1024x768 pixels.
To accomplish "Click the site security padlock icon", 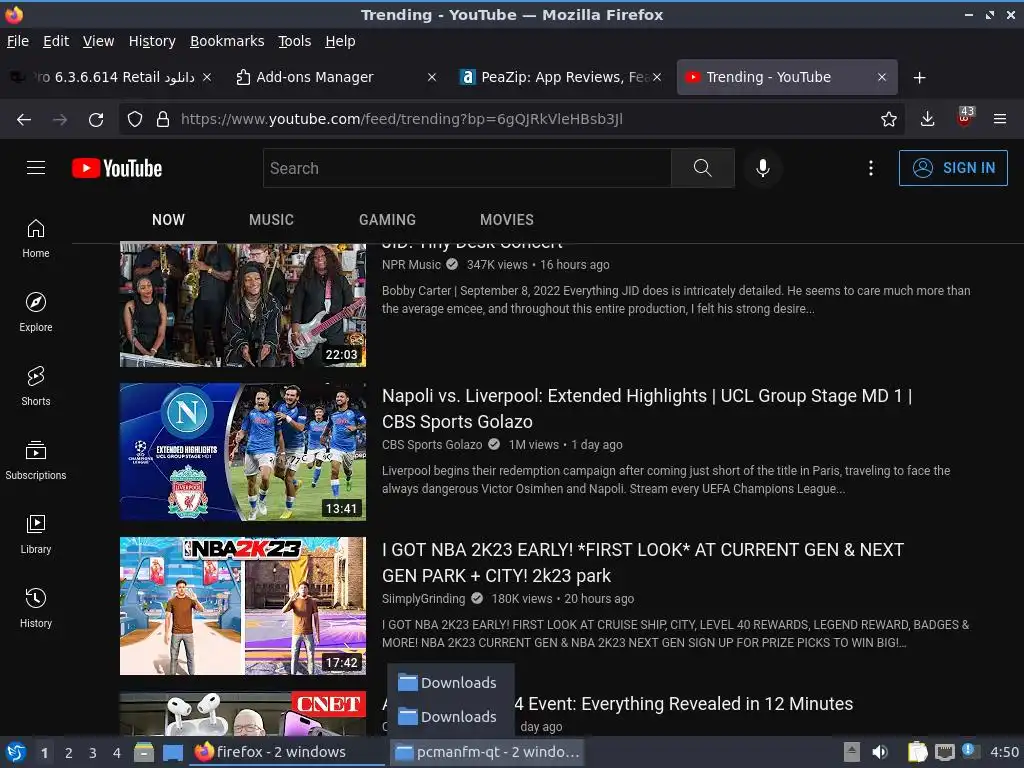I will [x=163, y=119].
